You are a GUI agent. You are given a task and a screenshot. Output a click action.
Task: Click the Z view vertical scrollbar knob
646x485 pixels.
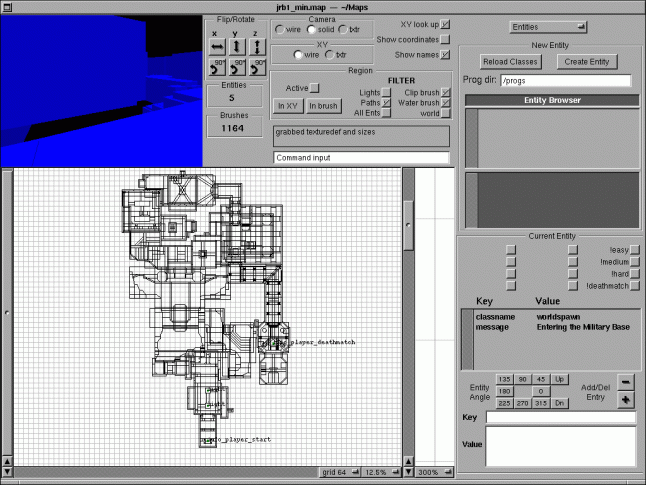[x=408, y=225]
